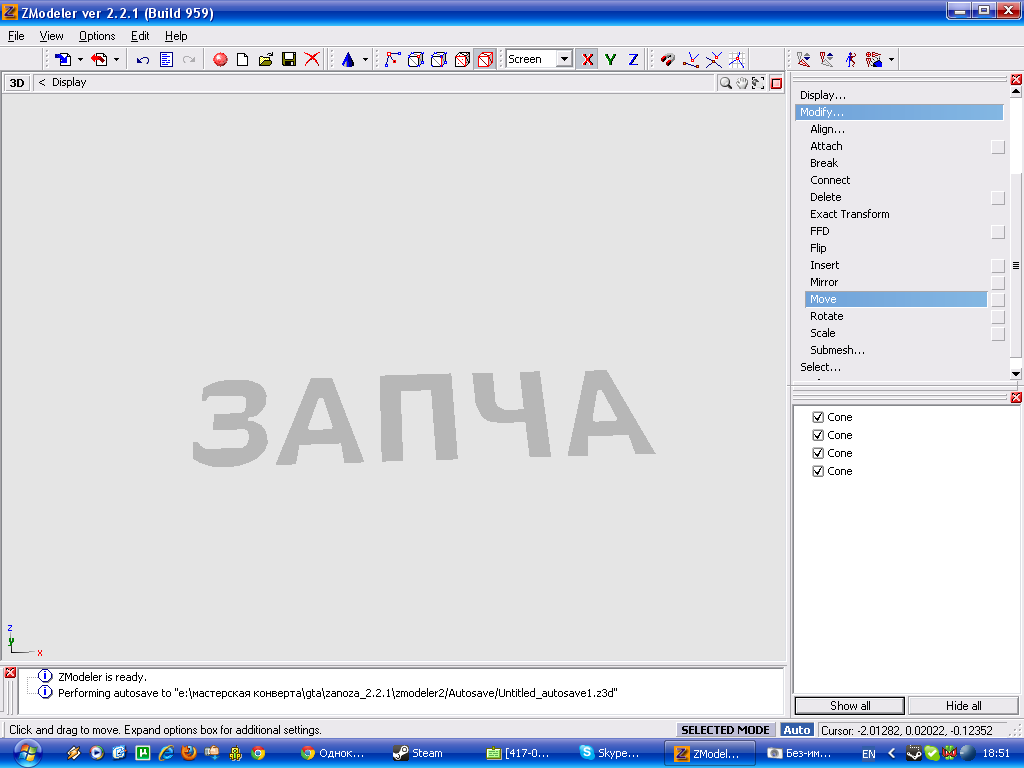Screen dimensions: 1024x768
Task: Click the undo arrow in the toolbar
Action: click(x=143, y=60)
